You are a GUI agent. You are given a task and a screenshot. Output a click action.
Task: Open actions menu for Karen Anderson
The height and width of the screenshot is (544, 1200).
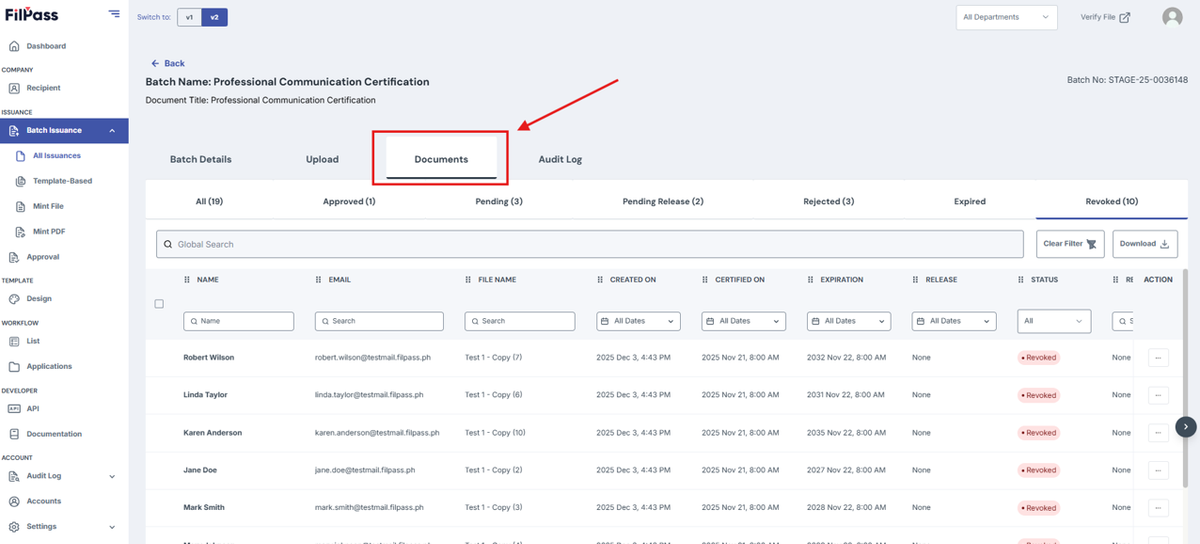click(1158, 433)
